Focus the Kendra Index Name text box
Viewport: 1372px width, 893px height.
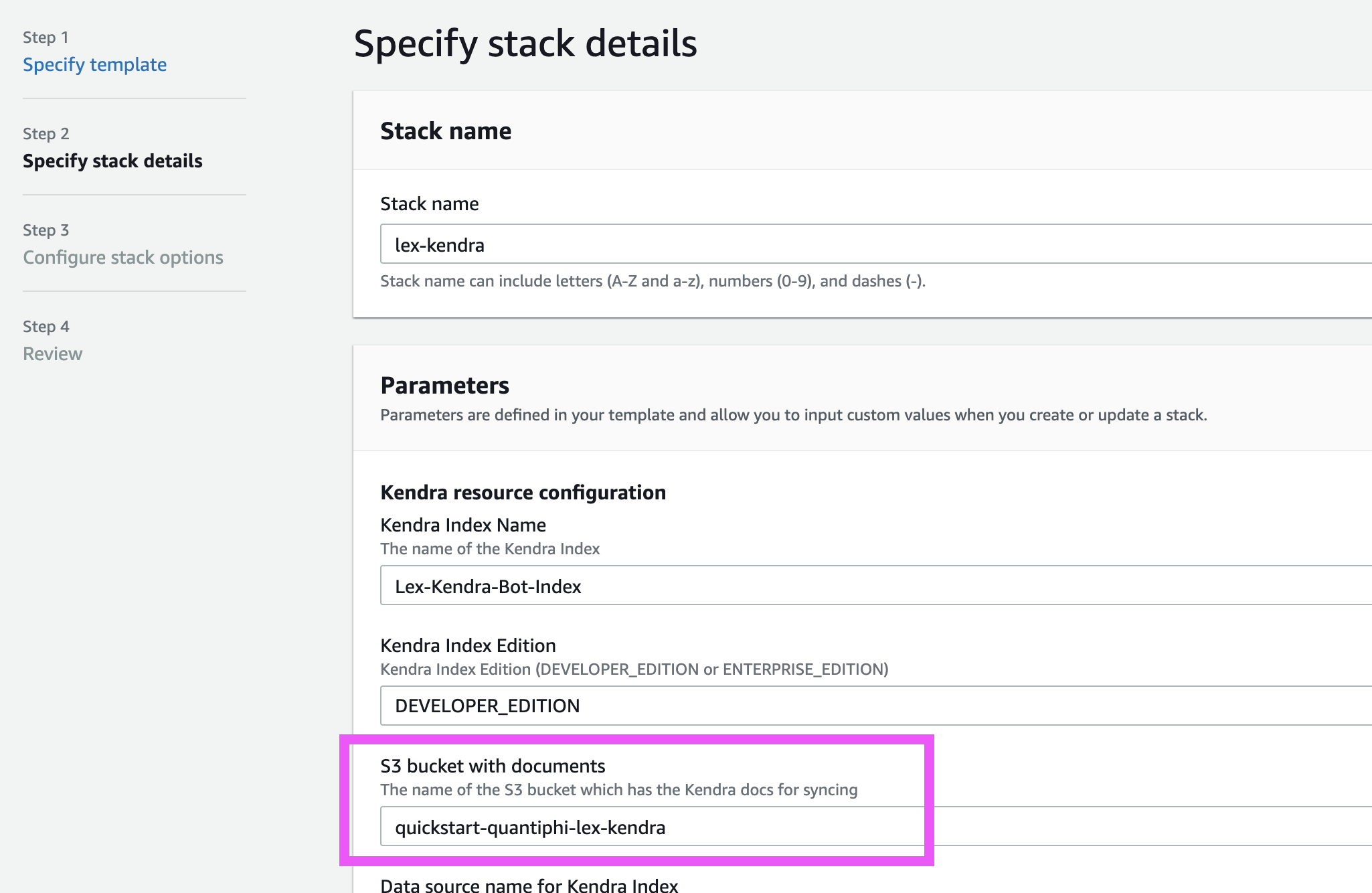tap(870, 586)
